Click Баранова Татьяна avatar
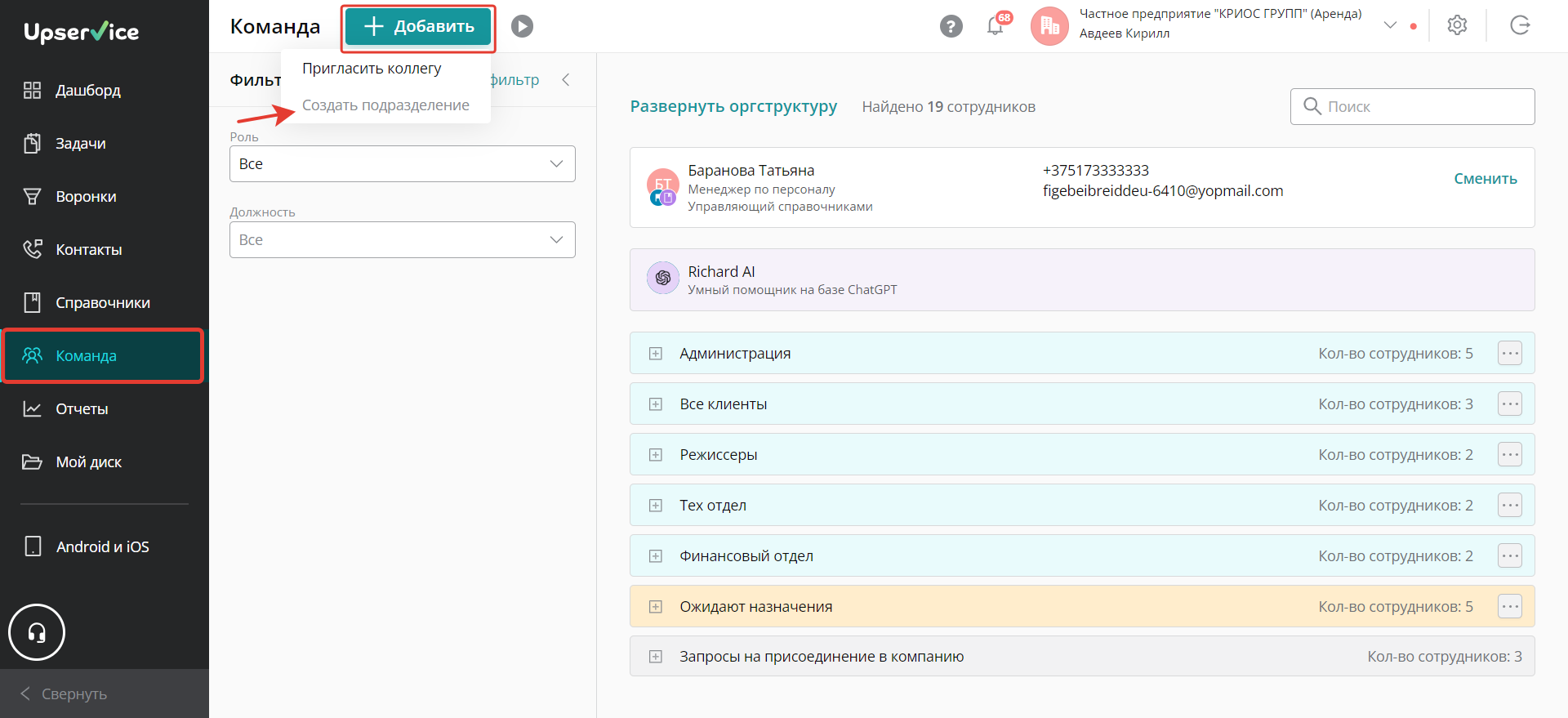 [x=662, y=187]
